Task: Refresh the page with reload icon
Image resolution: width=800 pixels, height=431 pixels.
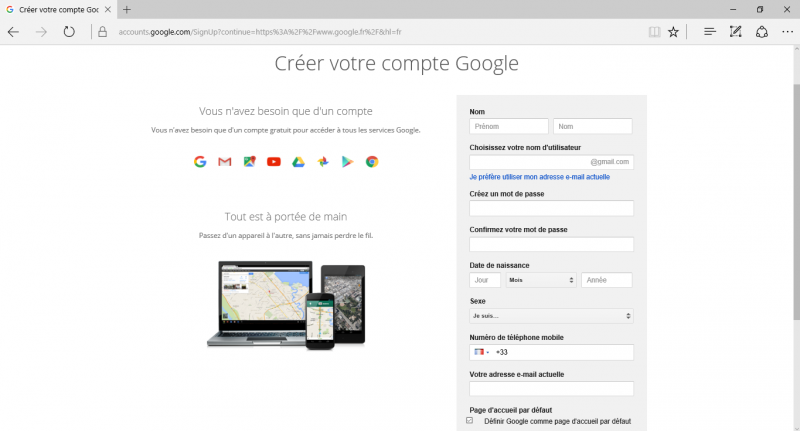Action: pyautogui.click(x=69, y=32)
